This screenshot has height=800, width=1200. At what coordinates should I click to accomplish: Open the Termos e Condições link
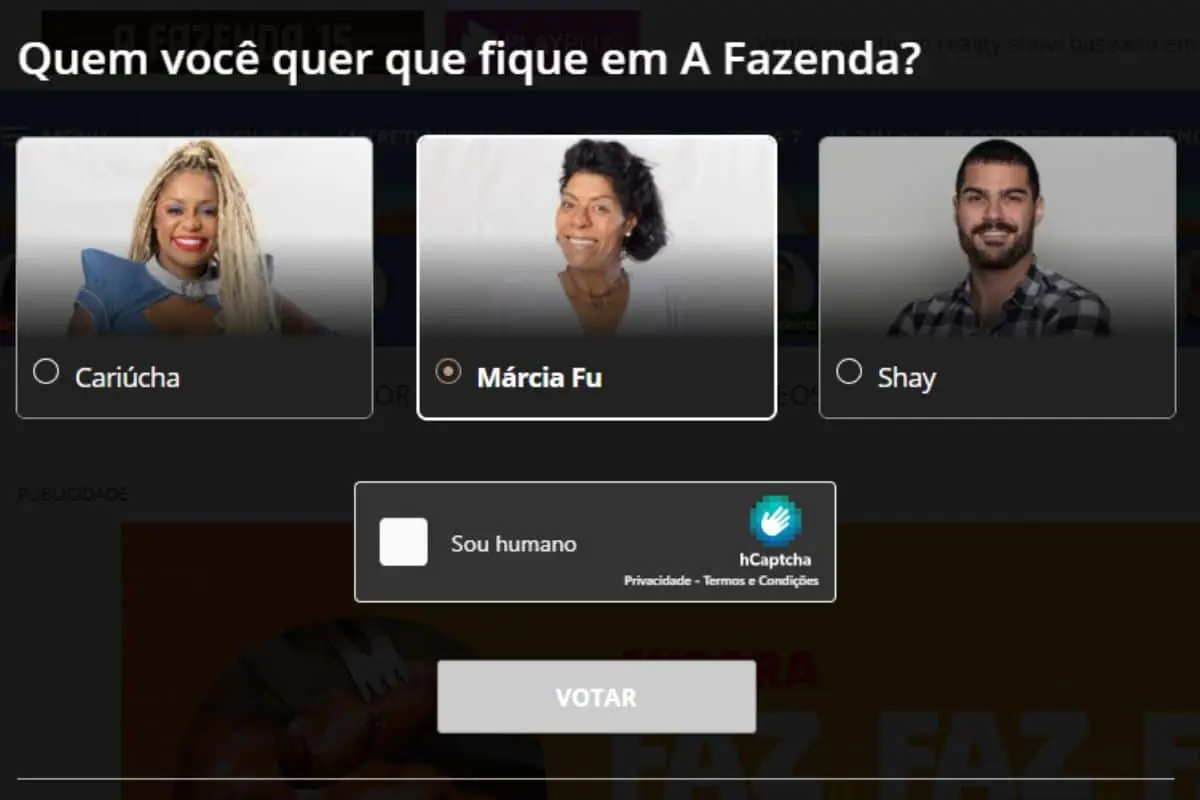point(761,581)
